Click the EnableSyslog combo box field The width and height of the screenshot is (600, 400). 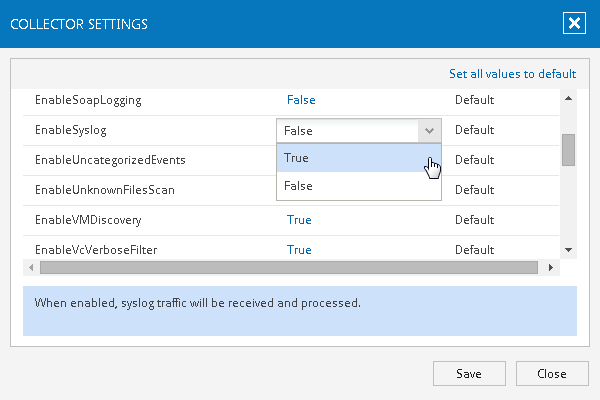[x=347, y=130]
